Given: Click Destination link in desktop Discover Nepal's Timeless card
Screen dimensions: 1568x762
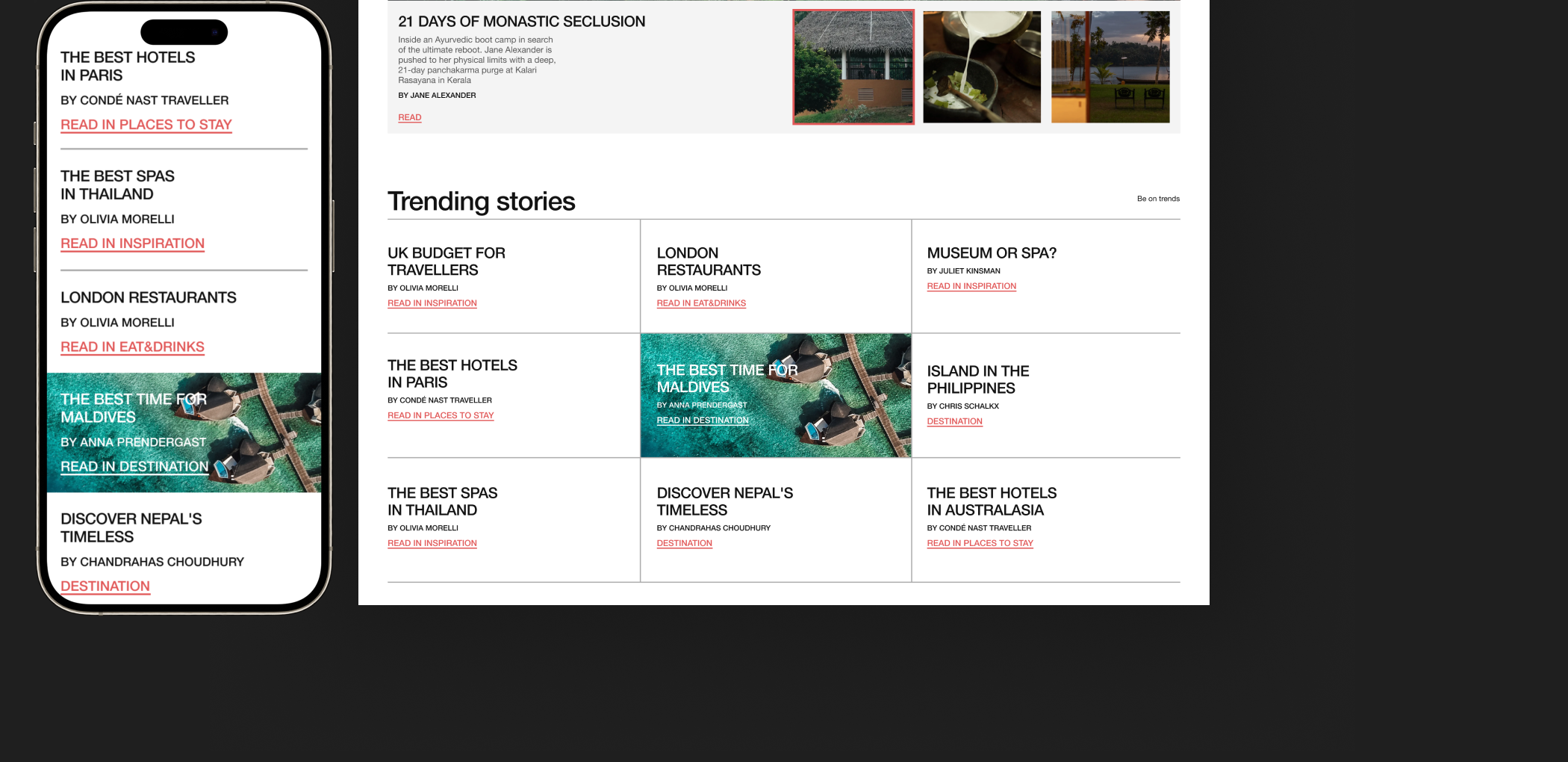Looking at the screenshot, I should [684, 543].
